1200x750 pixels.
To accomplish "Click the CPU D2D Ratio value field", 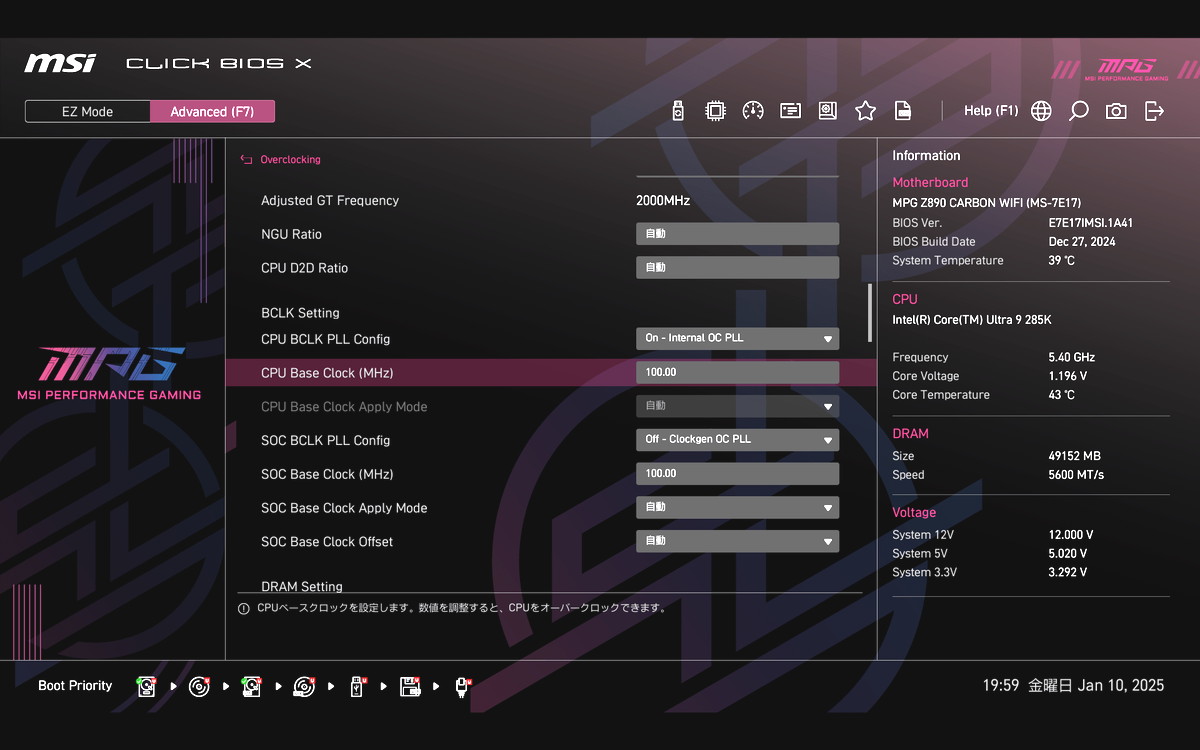I will pyautogui.click(x=737, y=267).
